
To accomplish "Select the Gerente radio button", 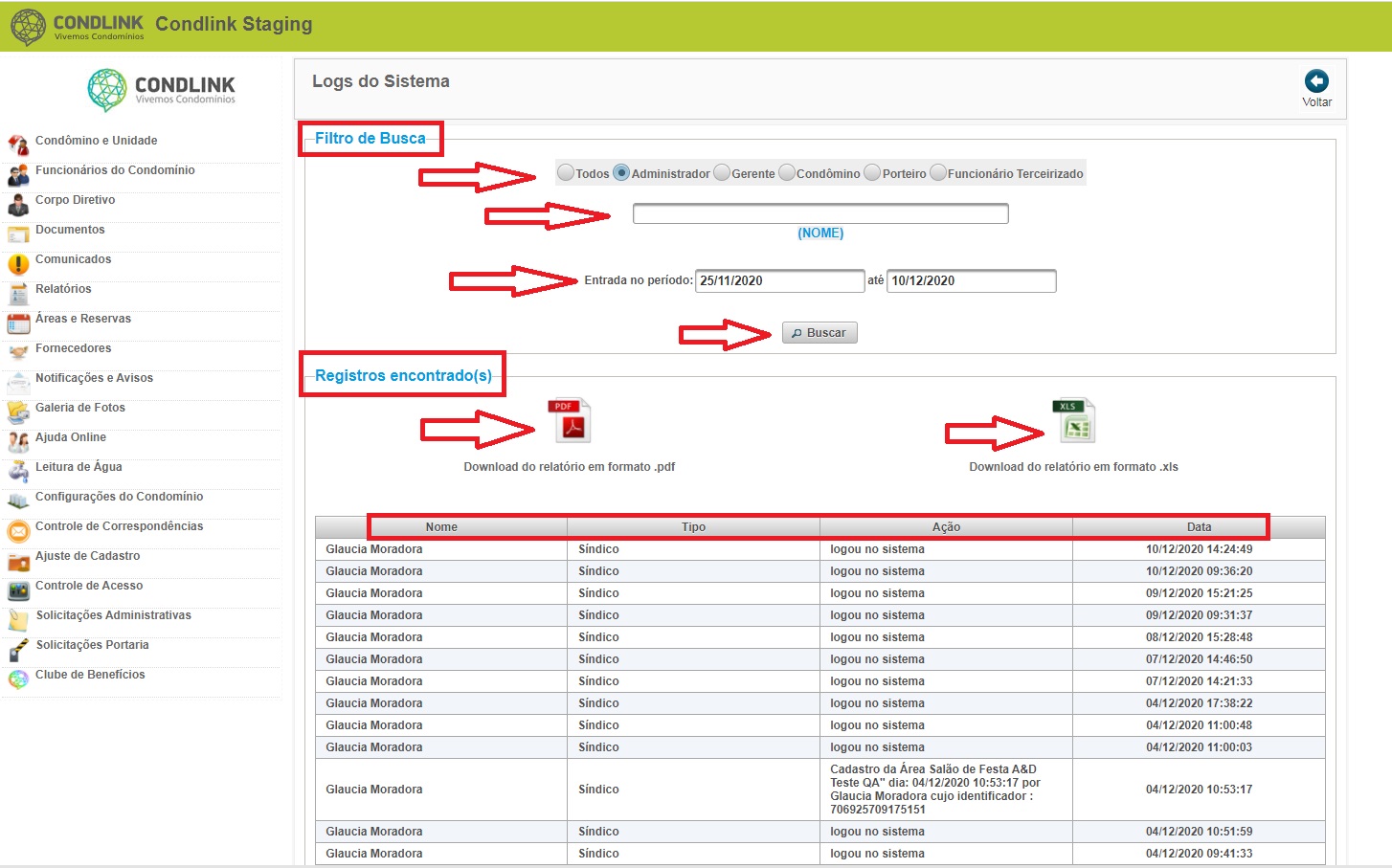I will (x=722, y=172).
